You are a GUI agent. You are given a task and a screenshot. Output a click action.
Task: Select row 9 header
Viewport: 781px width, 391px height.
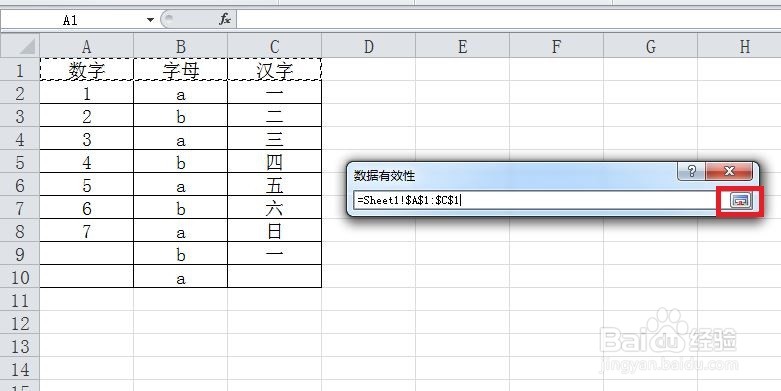[x=20, y=253]
